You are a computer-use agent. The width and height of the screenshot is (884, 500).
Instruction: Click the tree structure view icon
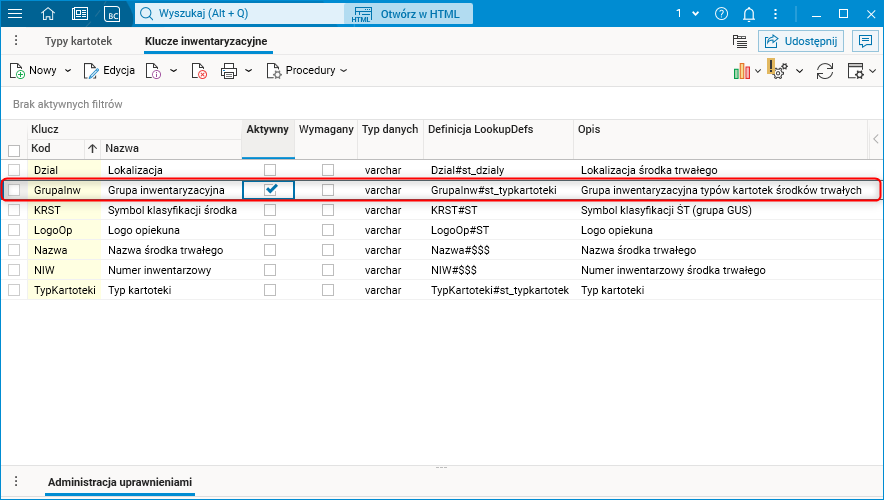click(740, 41)
